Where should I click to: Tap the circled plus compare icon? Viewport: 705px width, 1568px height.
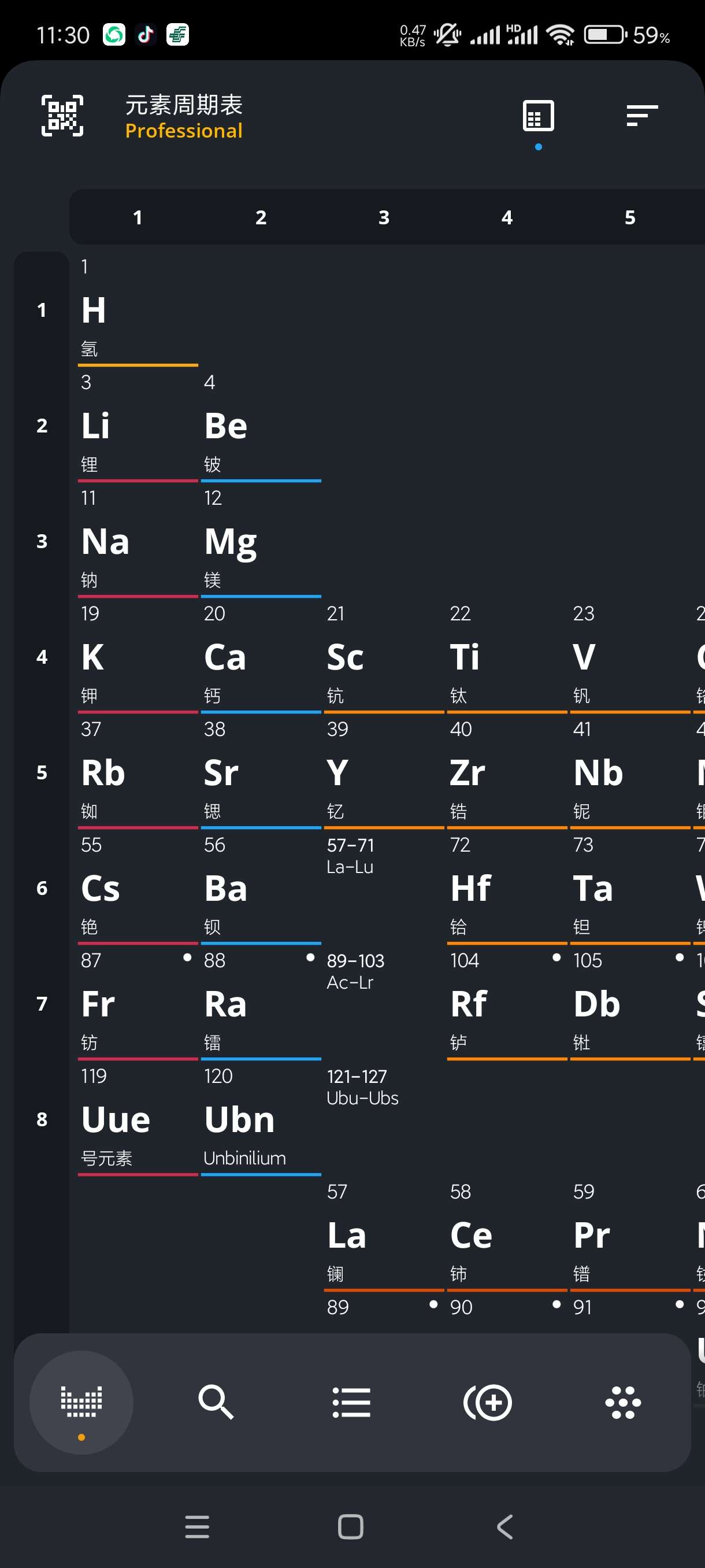[487, 1402]
